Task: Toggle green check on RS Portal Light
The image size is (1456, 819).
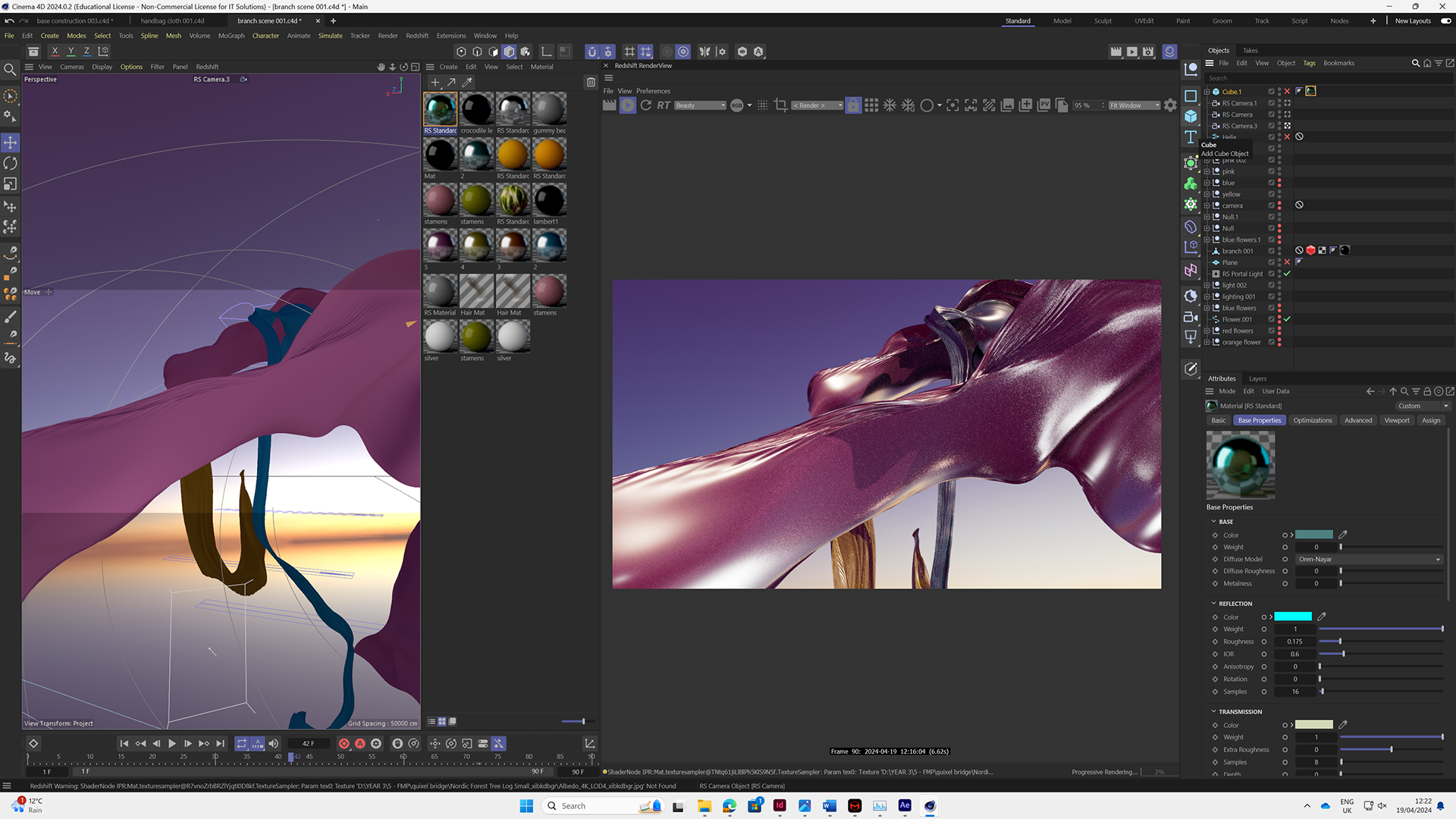Action: [1287, 274]
